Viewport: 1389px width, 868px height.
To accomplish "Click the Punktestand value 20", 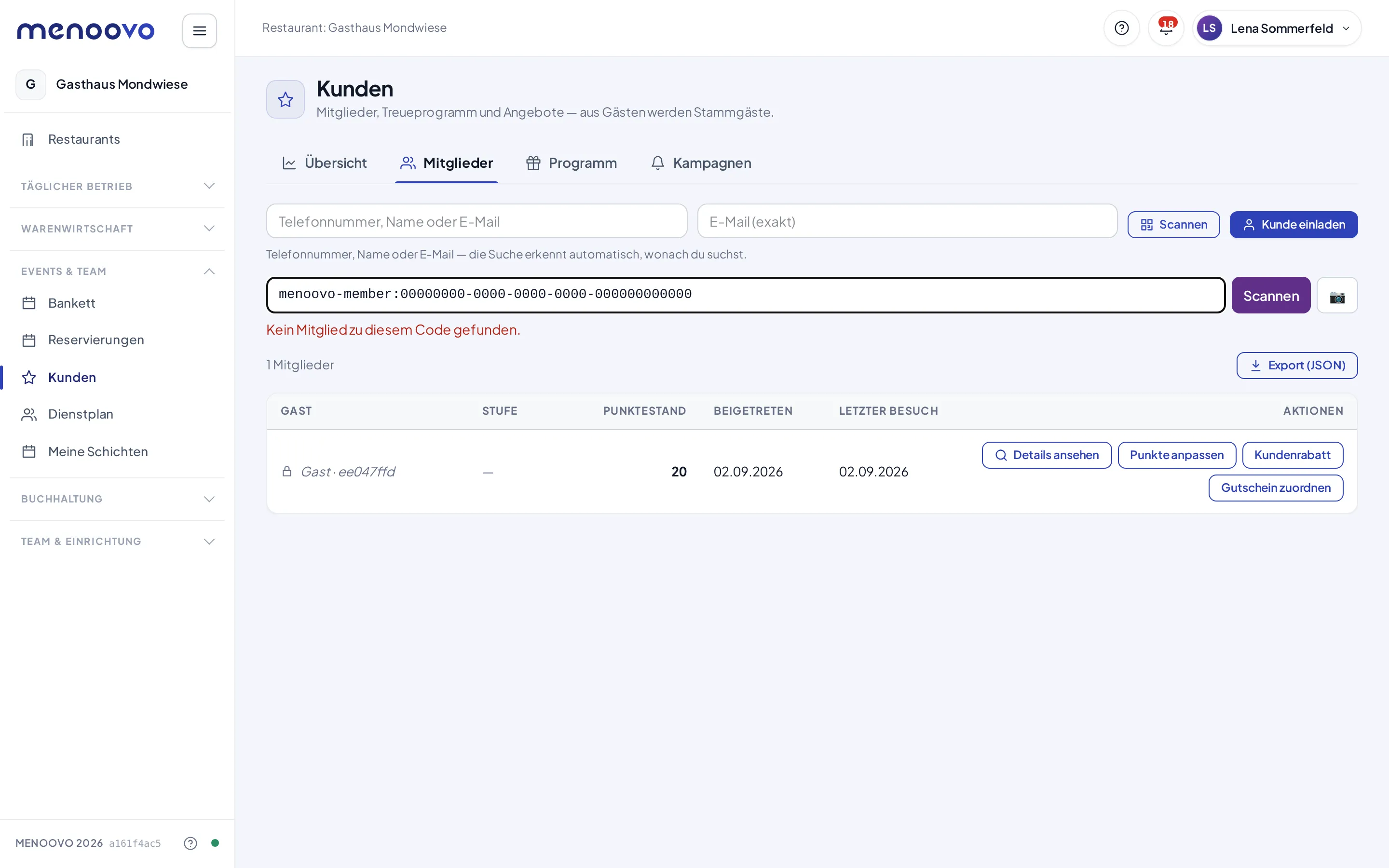I will click(679, 472).
